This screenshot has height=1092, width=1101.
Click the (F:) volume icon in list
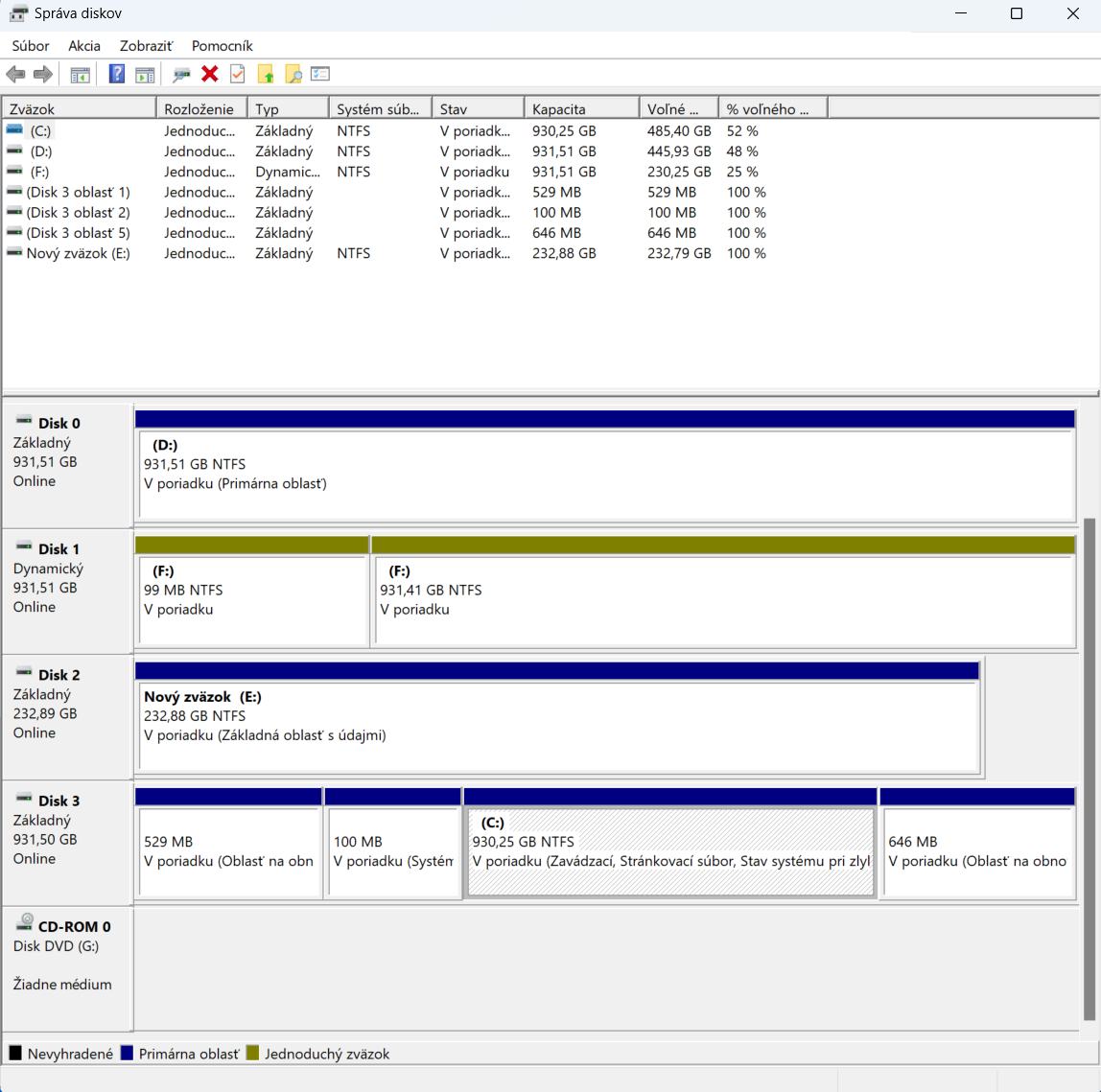pos(14,171)
